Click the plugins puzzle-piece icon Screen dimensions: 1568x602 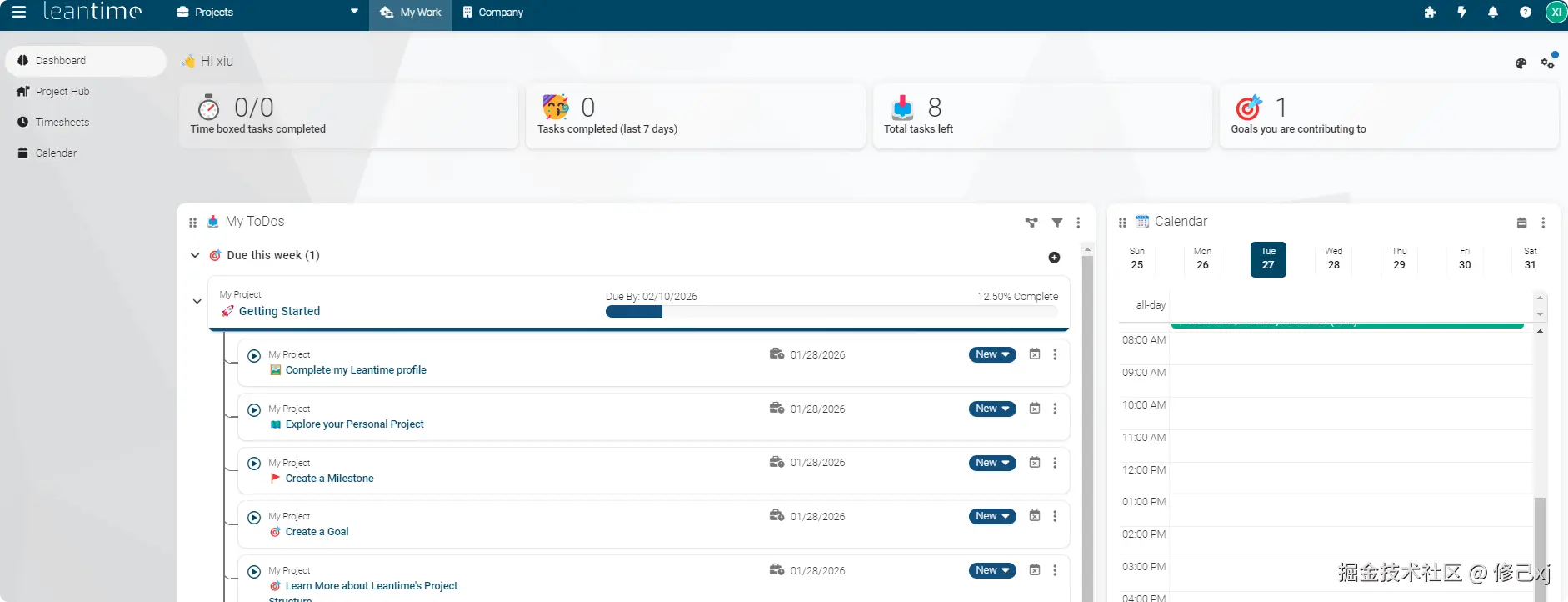pos(1431,13)
